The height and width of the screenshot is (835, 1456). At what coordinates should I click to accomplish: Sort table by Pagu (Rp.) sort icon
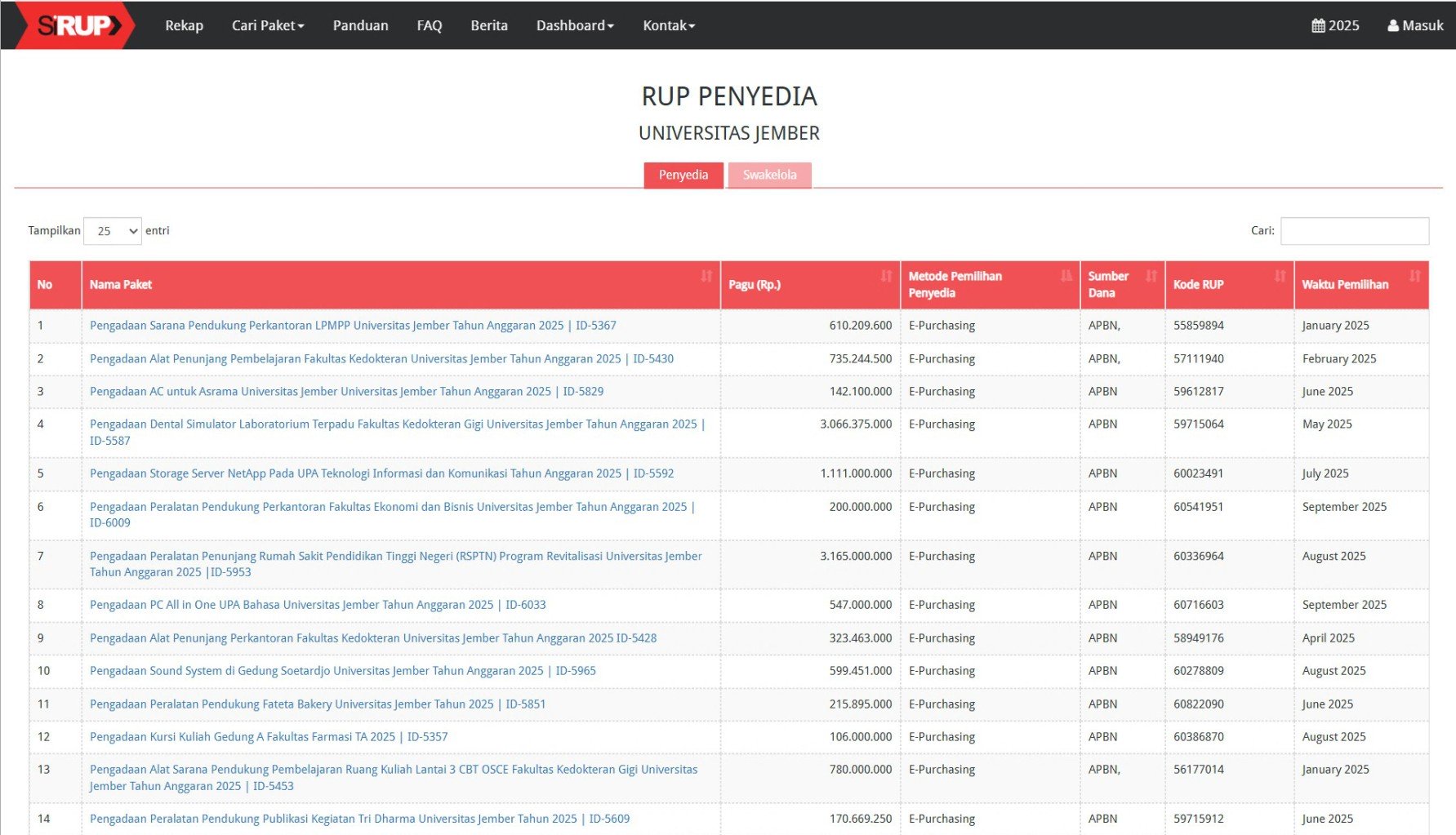886,276
